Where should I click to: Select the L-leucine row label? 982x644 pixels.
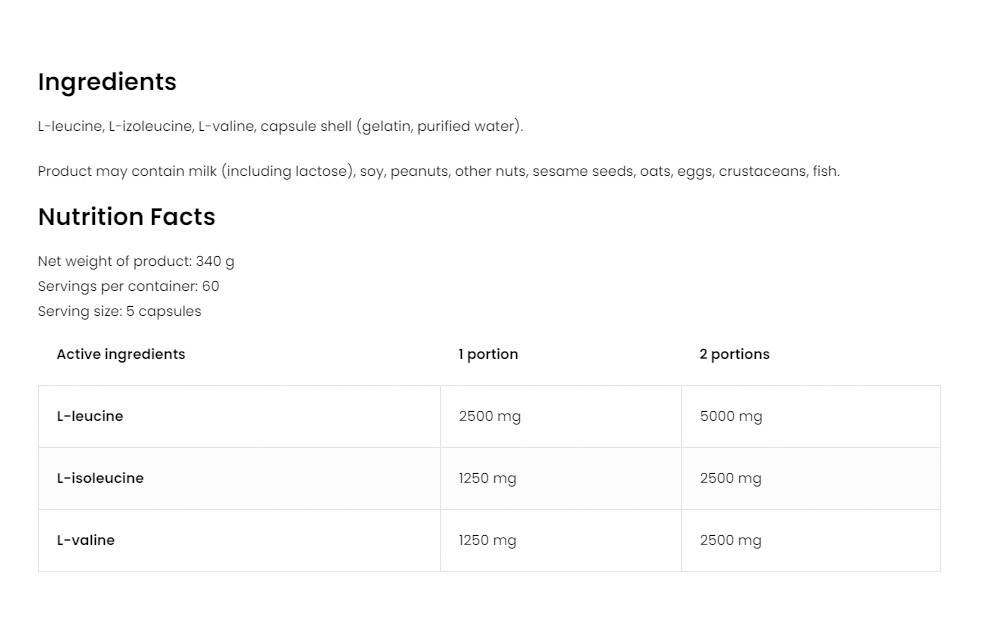pos(90,416)
